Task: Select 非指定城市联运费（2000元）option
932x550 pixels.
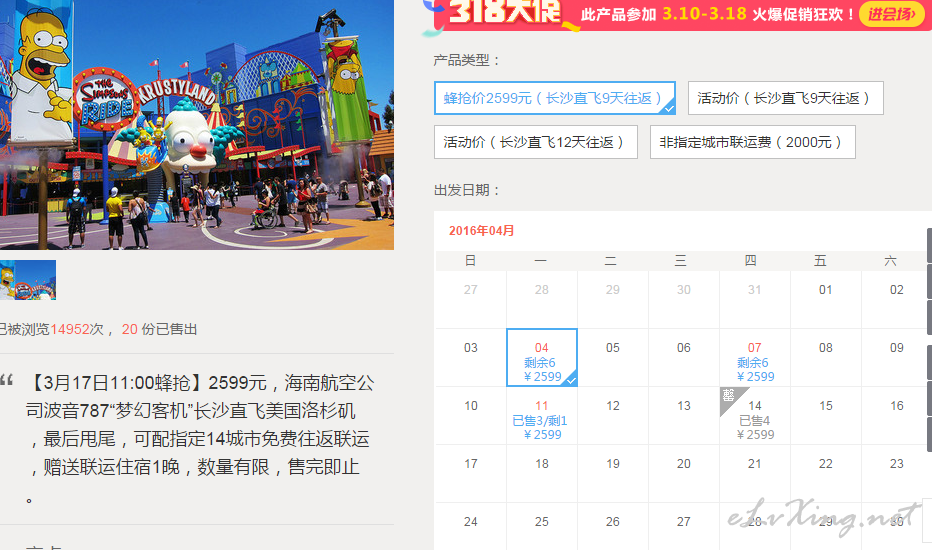Action: click(x=752, y=142)
